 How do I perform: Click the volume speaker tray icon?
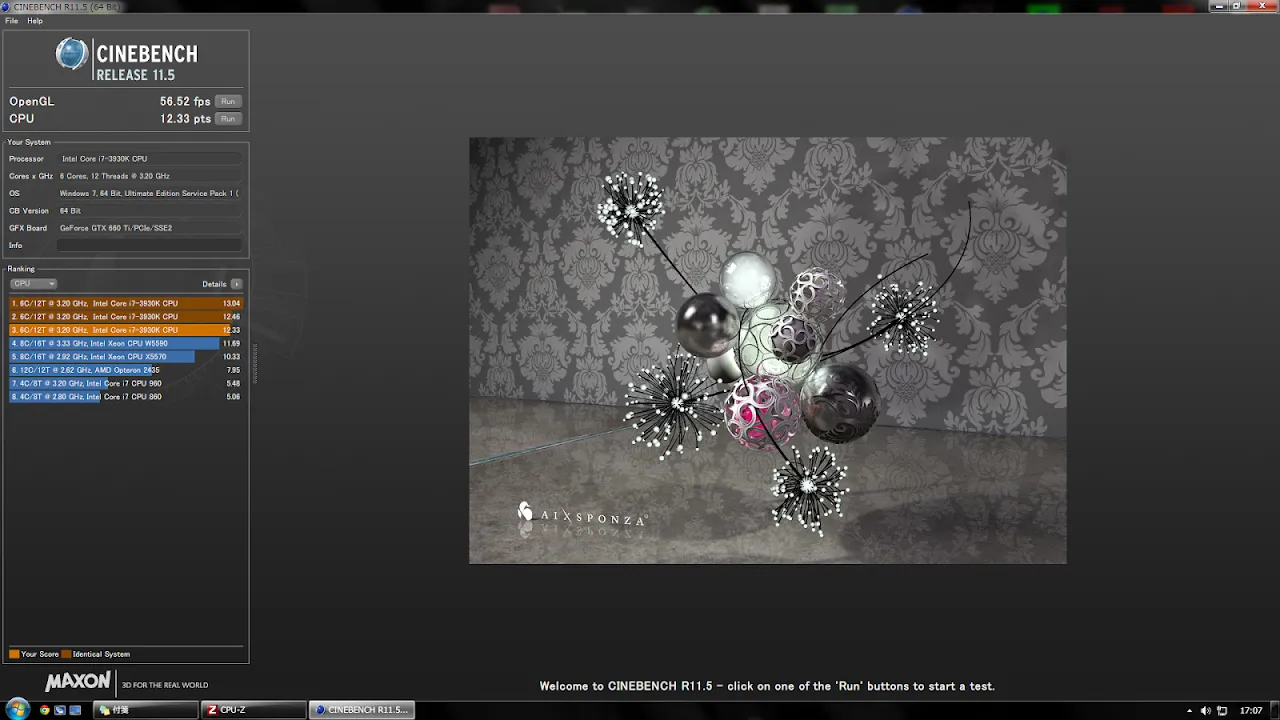pos(1205,710)
